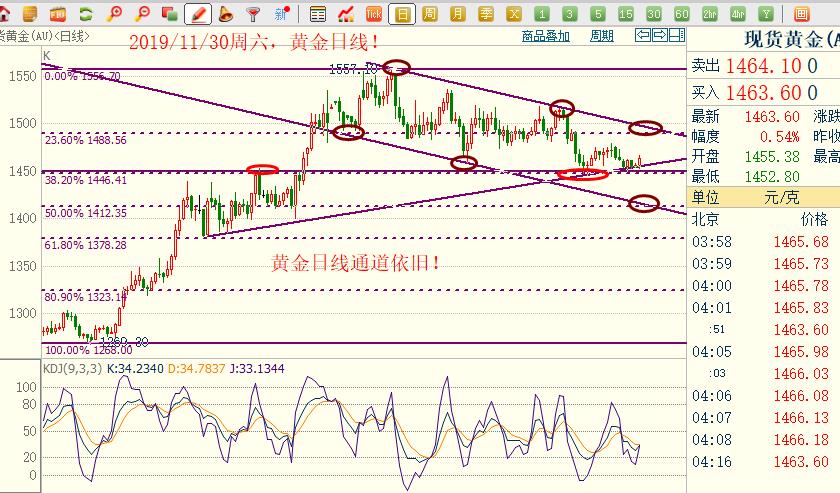The height and width of the screenshot is (493, 840).
Task: Select the X custom period button
Action: click(x=514, y=14)
